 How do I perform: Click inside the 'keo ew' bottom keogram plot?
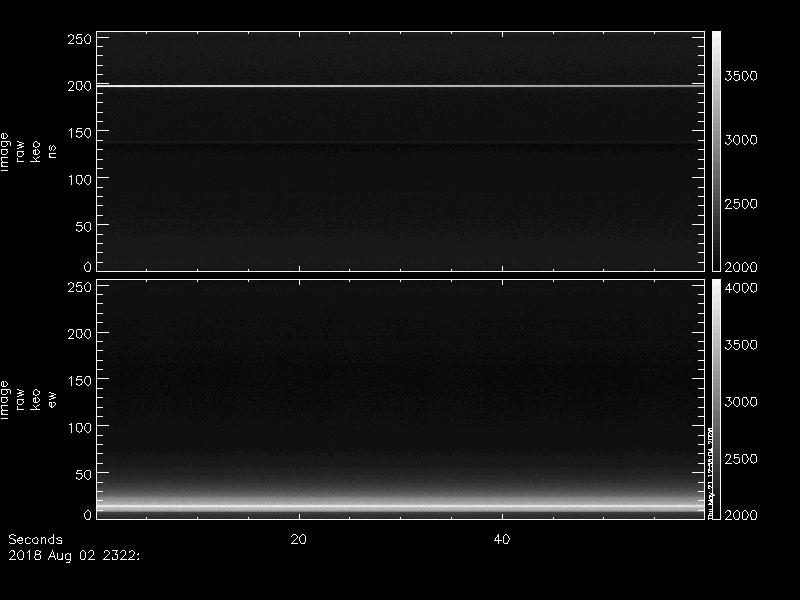pyautogui.click(x=401, y=399)
